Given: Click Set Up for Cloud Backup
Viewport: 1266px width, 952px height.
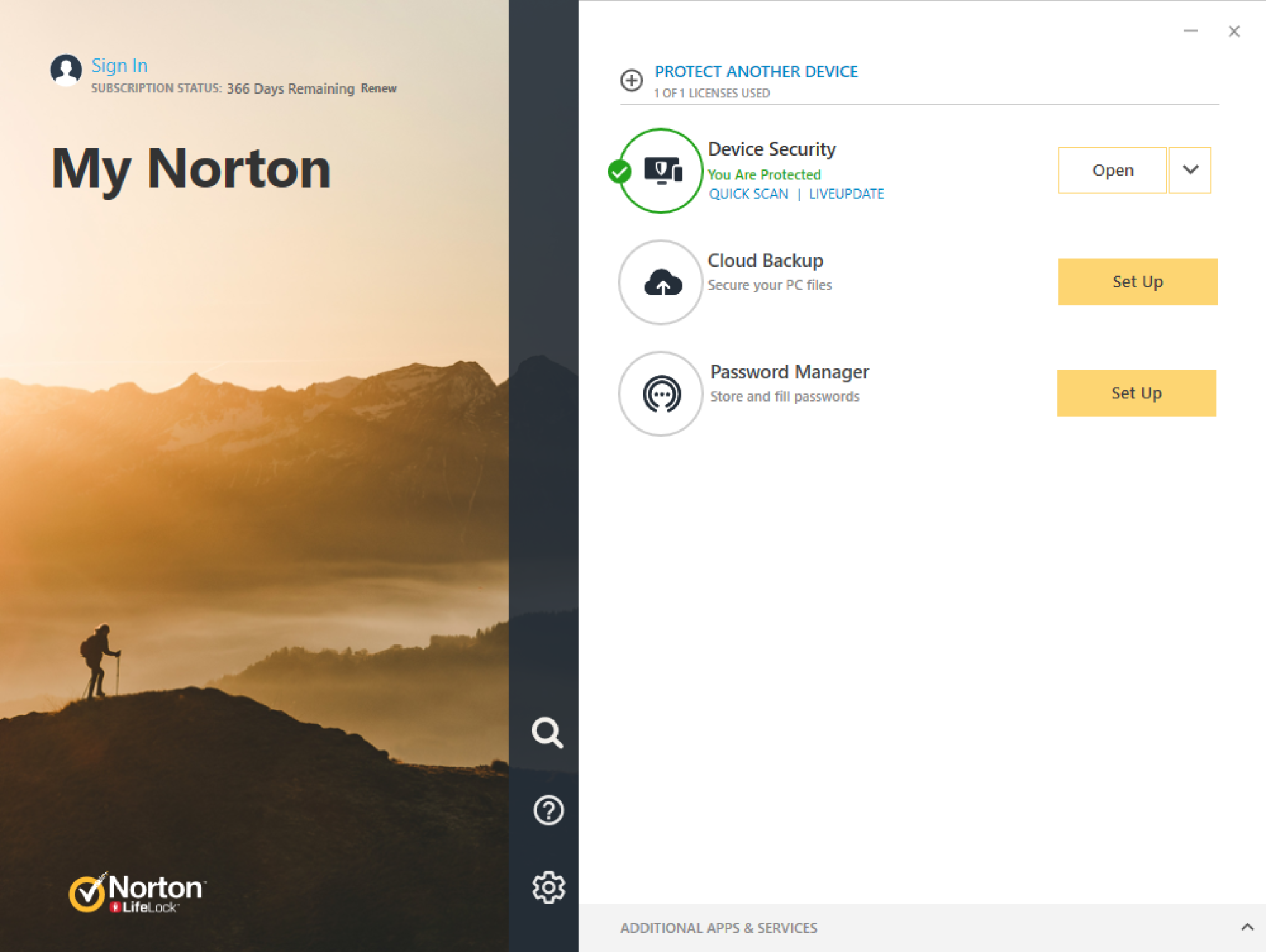Looking at the screenshot, I should [1137, 281].
